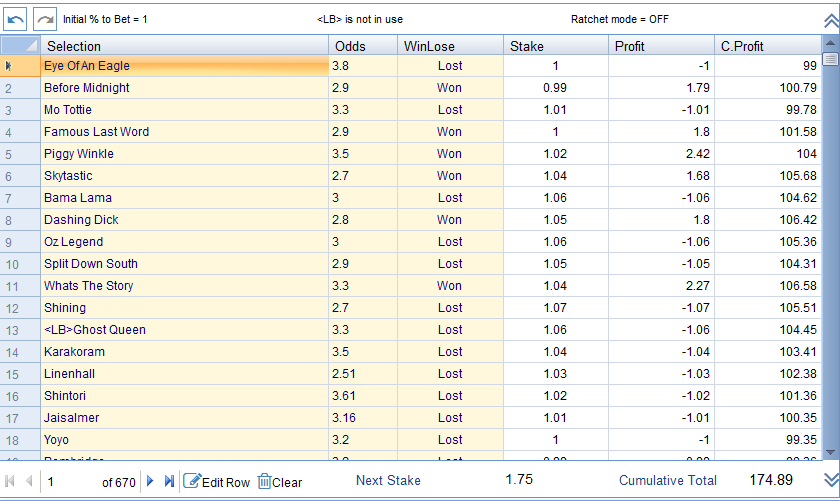Click the select-all corner of grid
The width and height of the screenshot is (840, 501).
[x=20, y=46]
